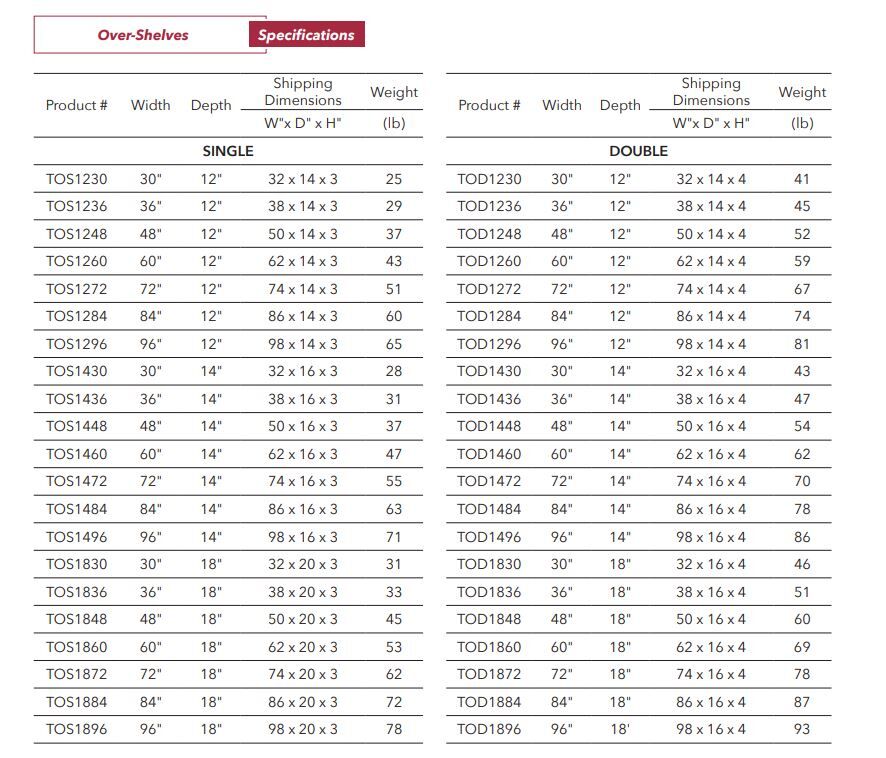Image resolution: width=886 pixels, height=758 pixels.
Task: Select shipping dimensions 98 x 20 x 3
Action: [x=303, y=729]
